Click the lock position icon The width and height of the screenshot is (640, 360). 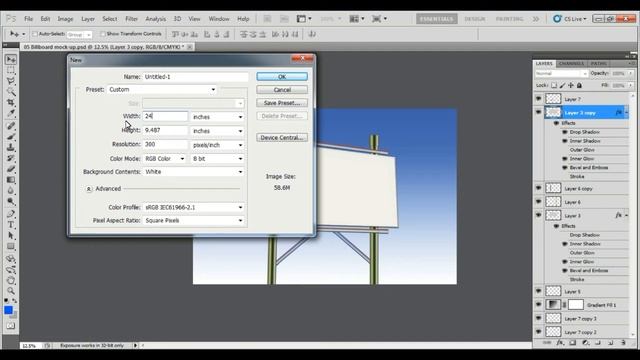click(x=571, y=85)
